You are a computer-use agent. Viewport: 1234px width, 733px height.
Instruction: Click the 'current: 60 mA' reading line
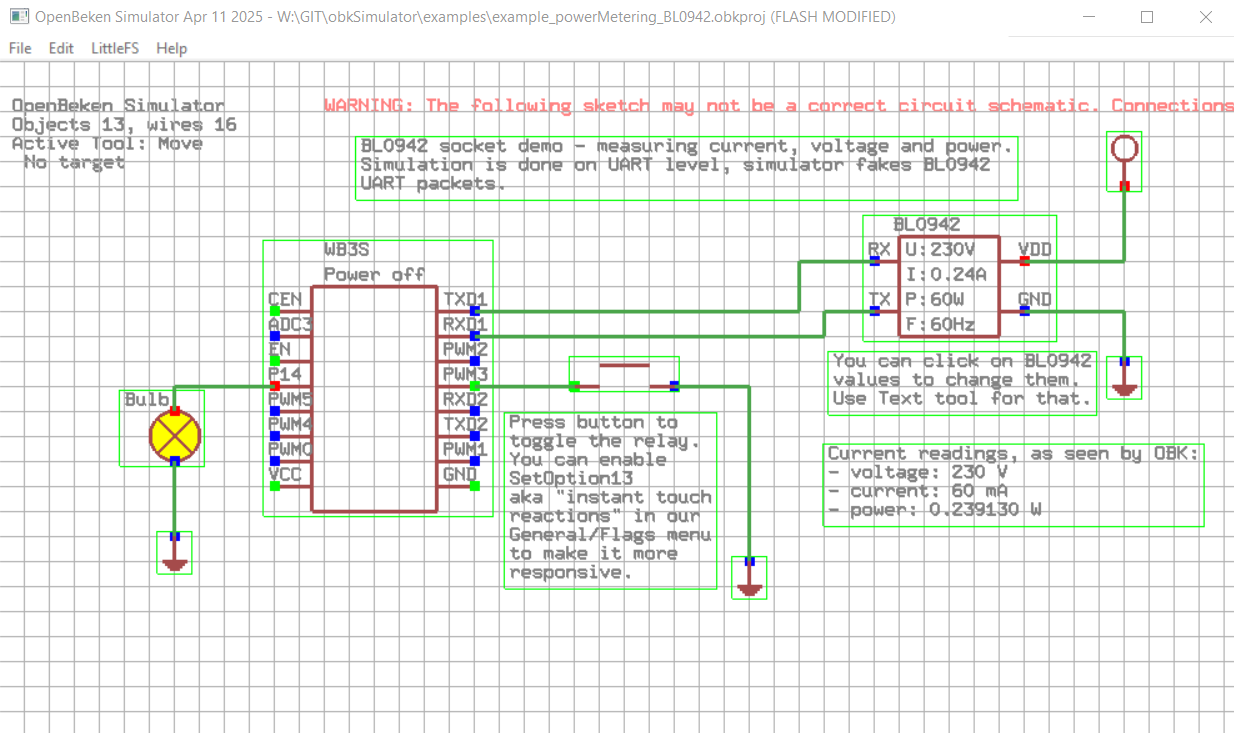pos(917,491)
